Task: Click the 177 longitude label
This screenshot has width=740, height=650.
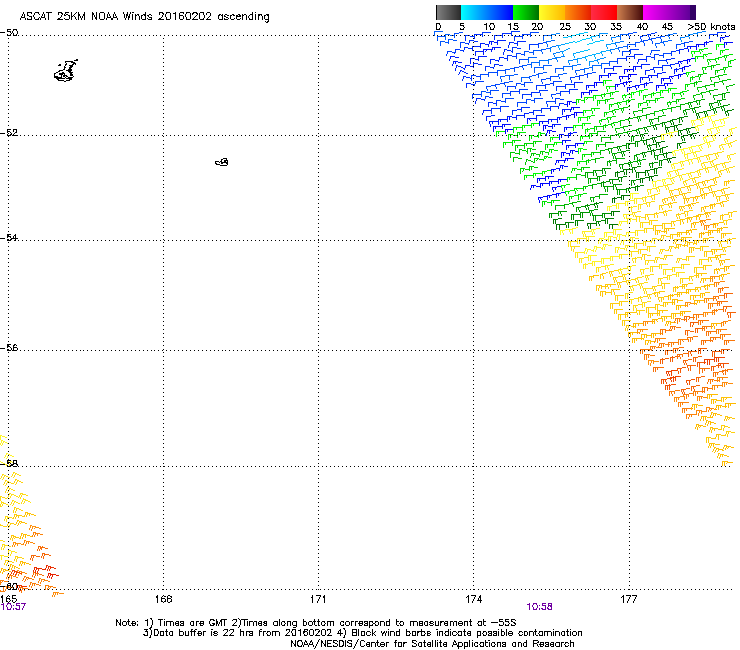Action: (629, 599)
